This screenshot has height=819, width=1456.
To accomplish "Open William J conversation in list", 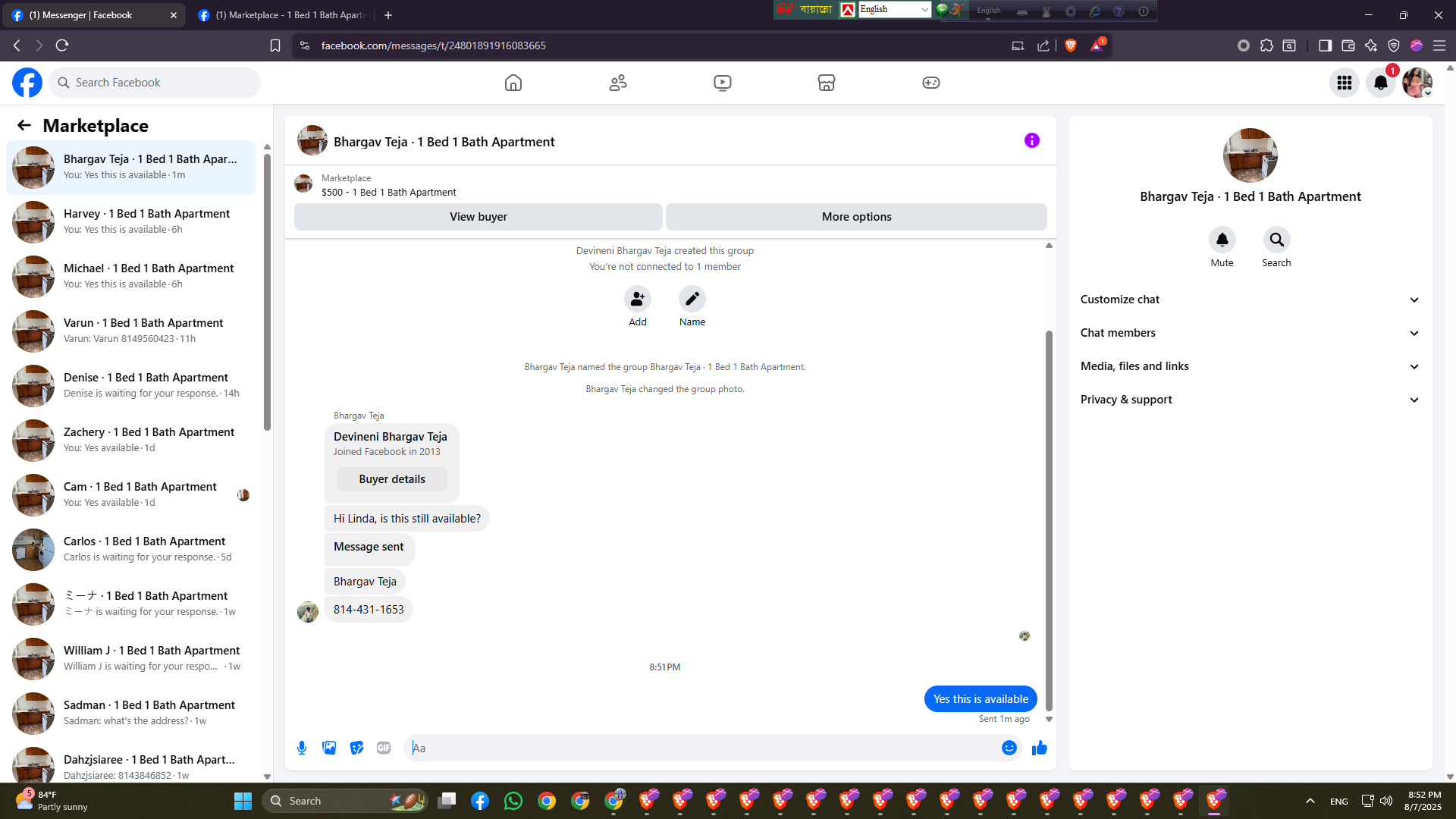I will (x=131, y=658).
